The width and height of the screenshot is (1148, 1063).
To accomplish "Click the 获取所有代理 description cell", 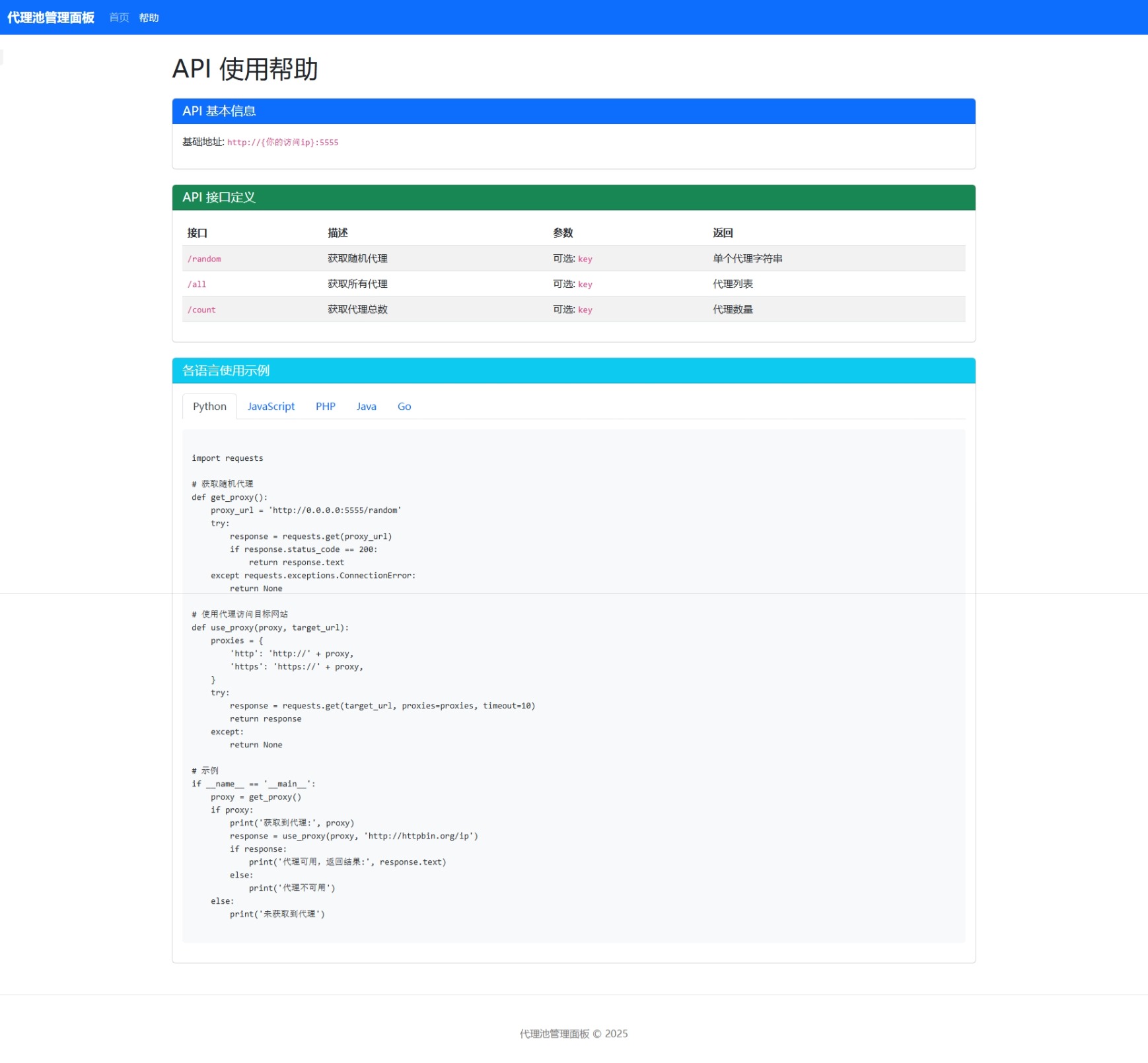I will point(357,284).
